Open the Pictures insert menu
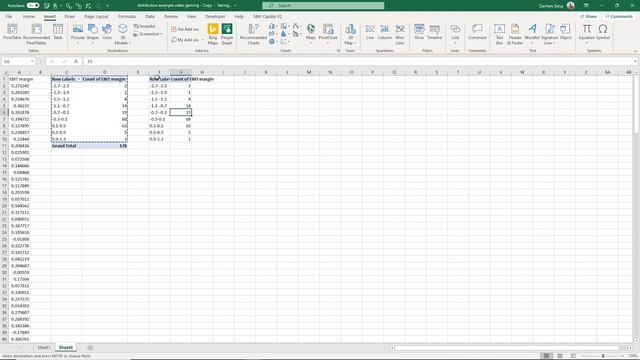 pos(78,33)
